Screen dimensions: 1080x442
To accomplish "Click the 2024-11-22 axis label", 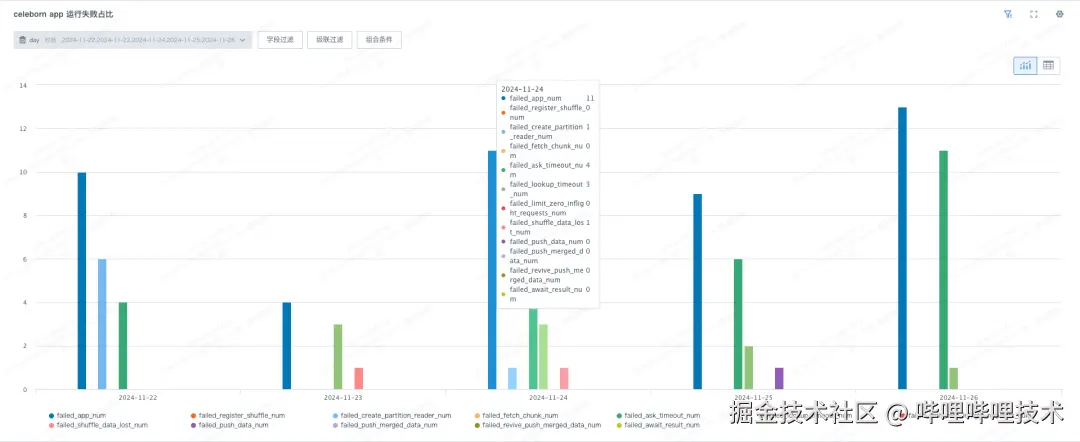I will click(138, 398).
